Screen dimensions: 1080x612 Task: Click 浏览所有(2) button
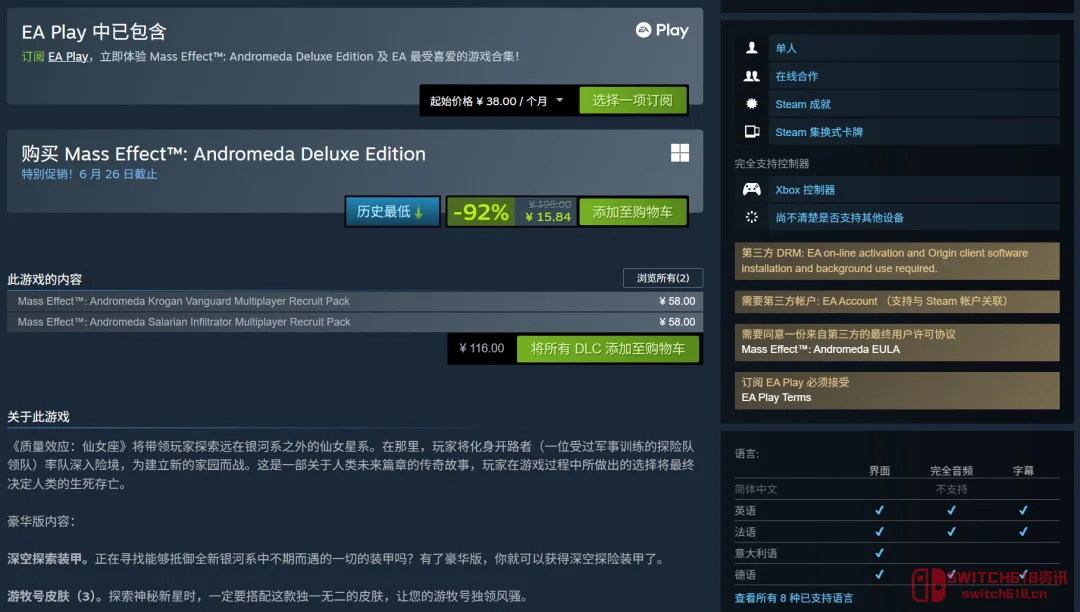click(x=663, y=278)
